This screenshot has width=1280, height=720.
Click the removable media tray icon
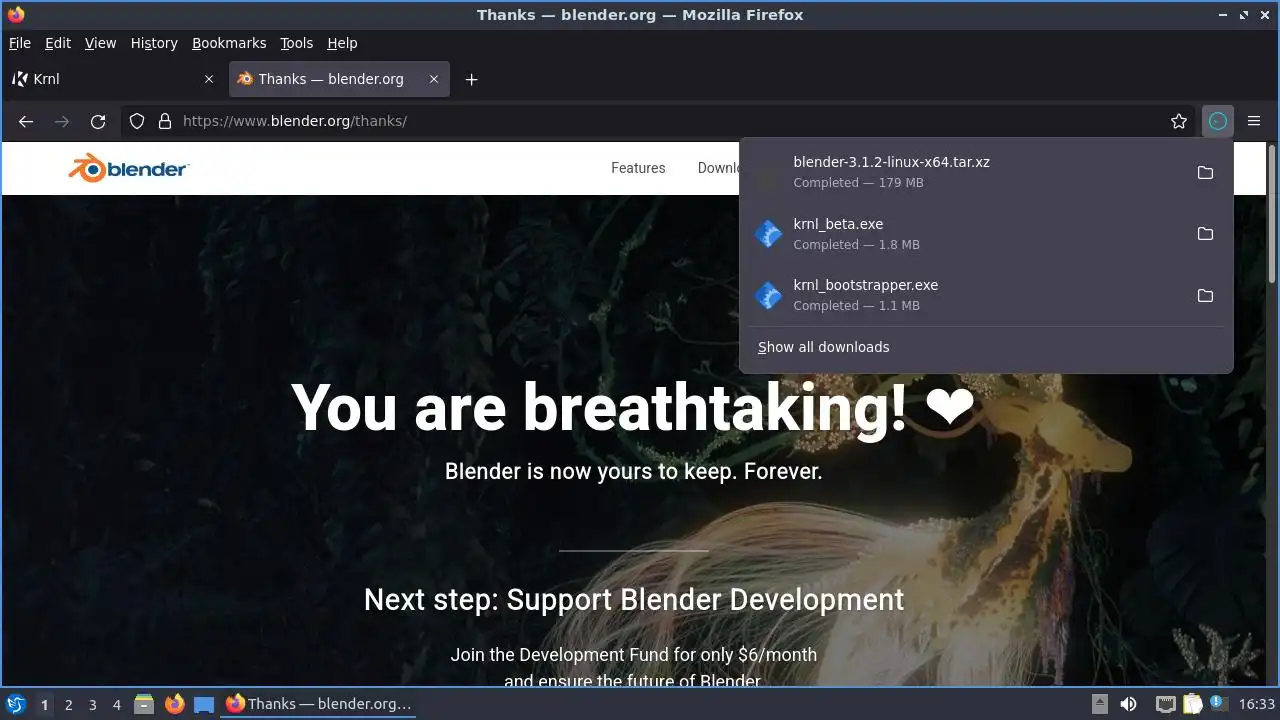coord(1099,704)
